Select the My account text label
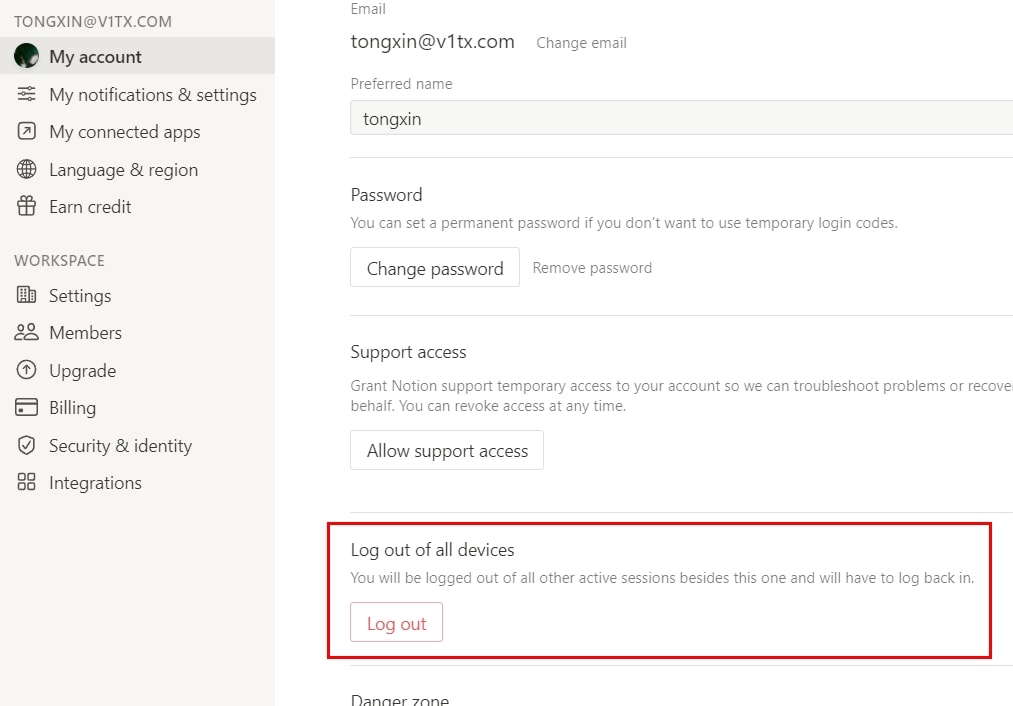Image resolution: width=1013 pixels, height=706 pixels. tap(95, 57)
